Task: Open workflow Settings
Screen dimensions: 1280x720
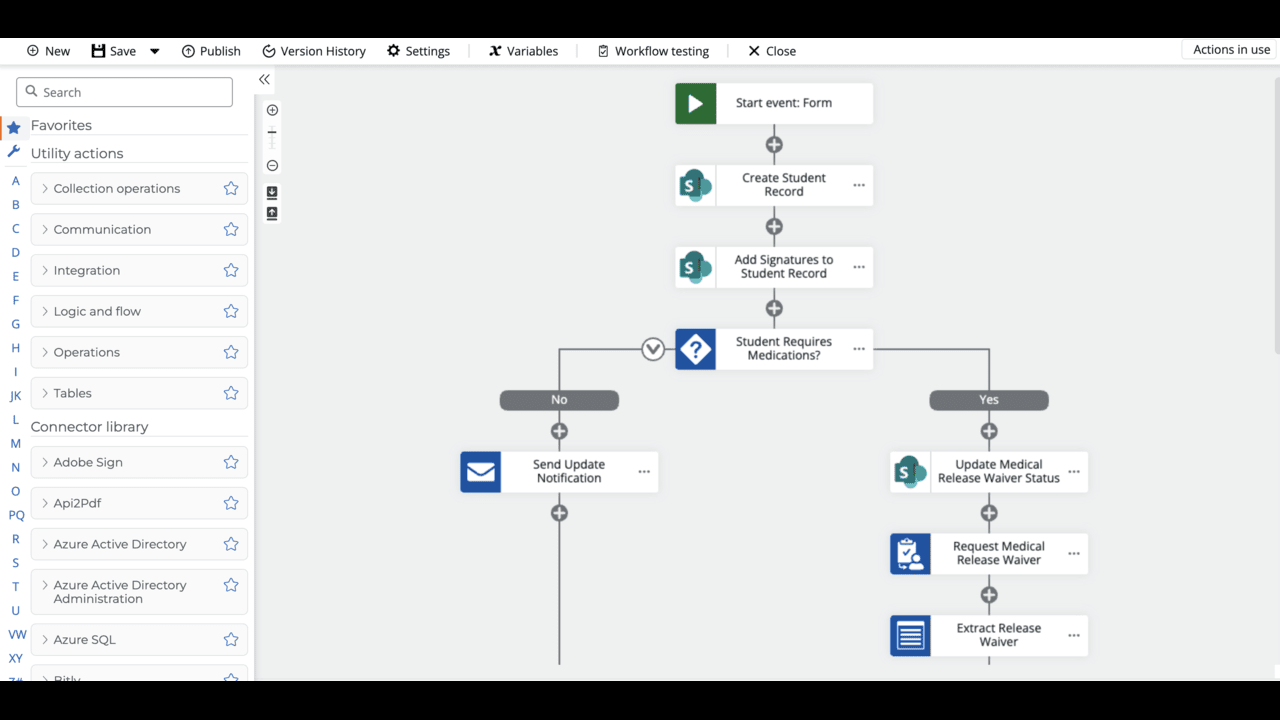Action: point(418,51)
